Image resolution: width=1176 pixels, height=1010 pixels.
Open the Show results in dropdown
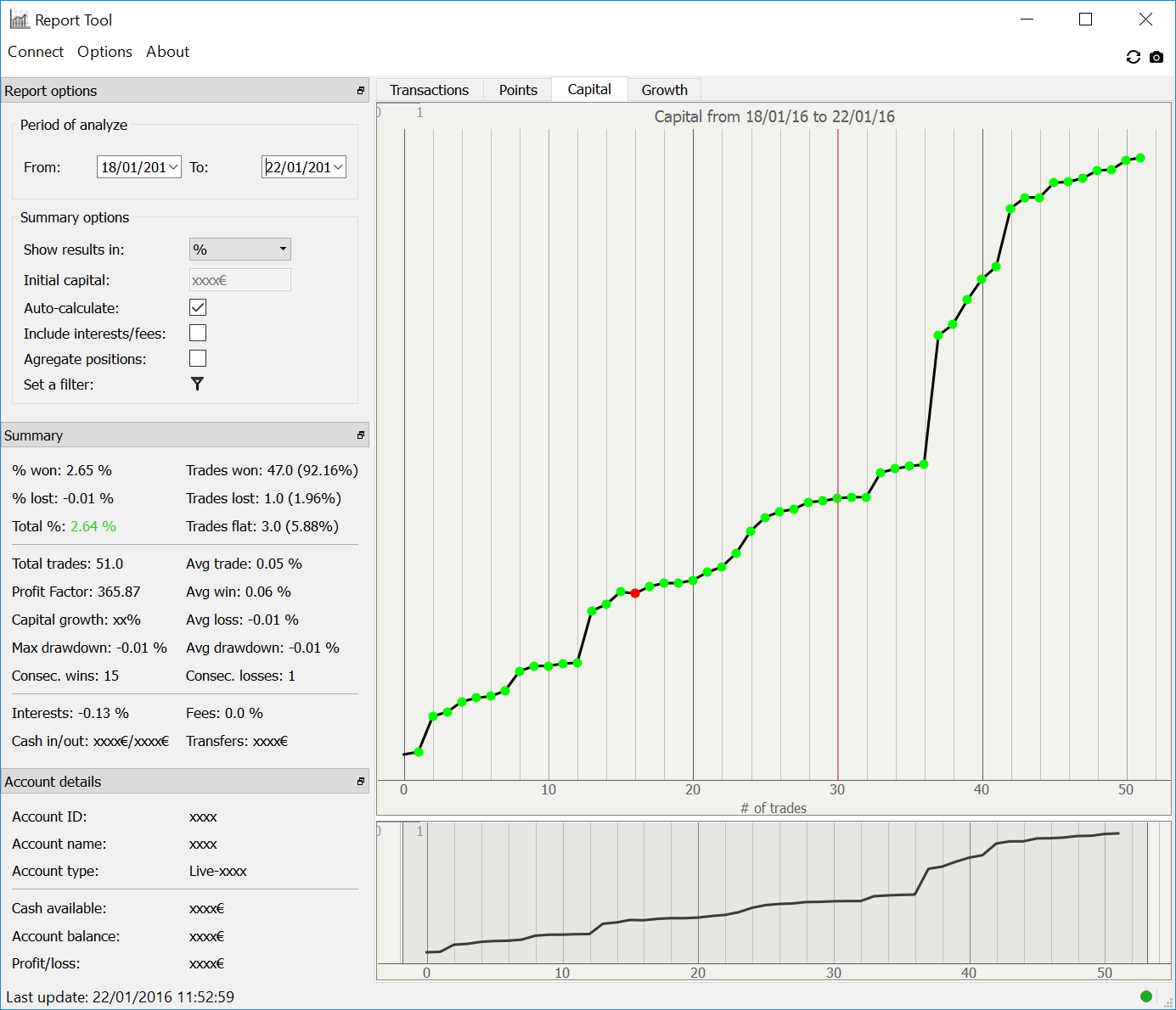(240, 249)
